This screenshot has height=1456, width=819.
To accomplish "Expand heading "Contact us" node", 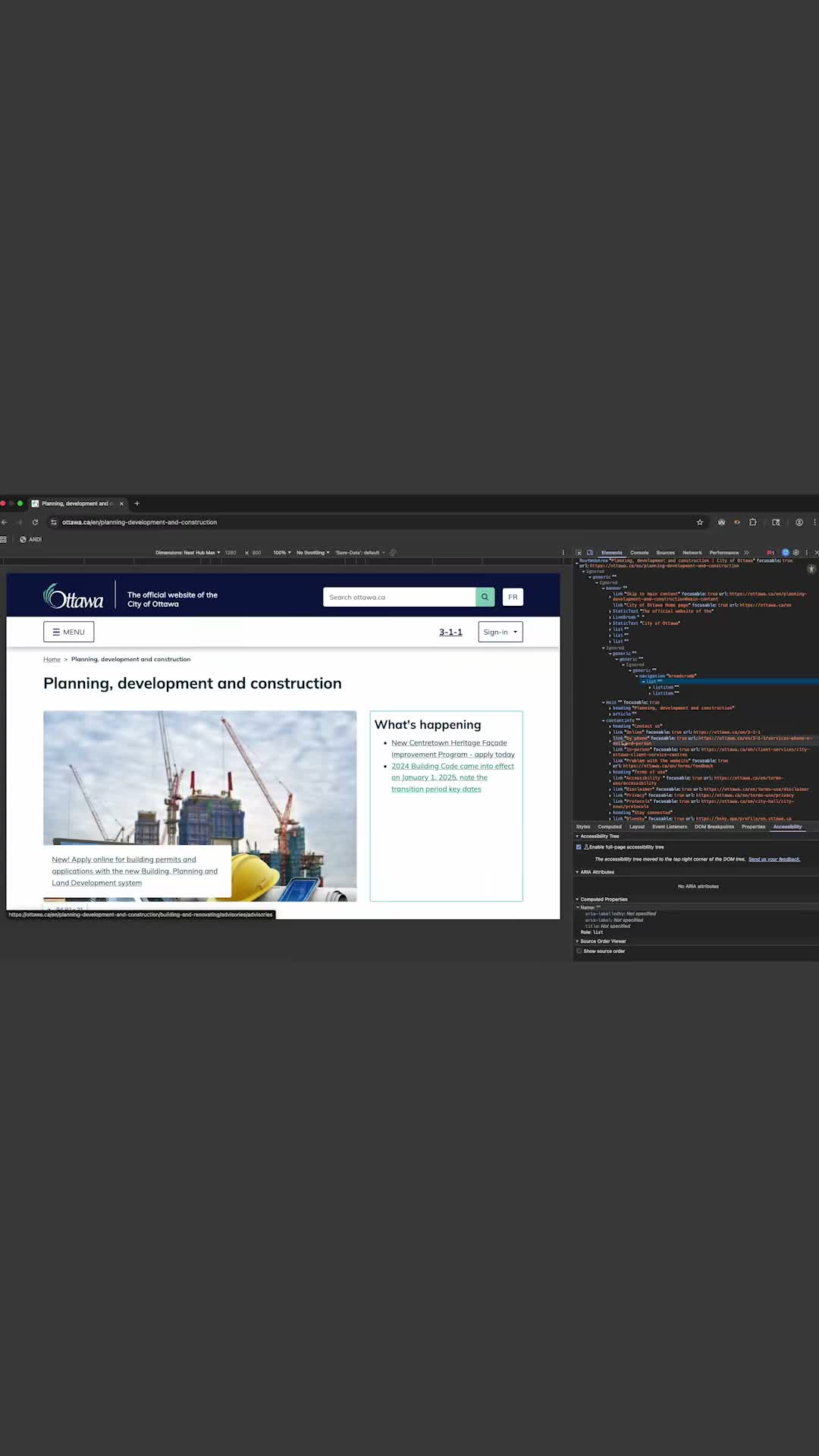I will coord(610,726).
